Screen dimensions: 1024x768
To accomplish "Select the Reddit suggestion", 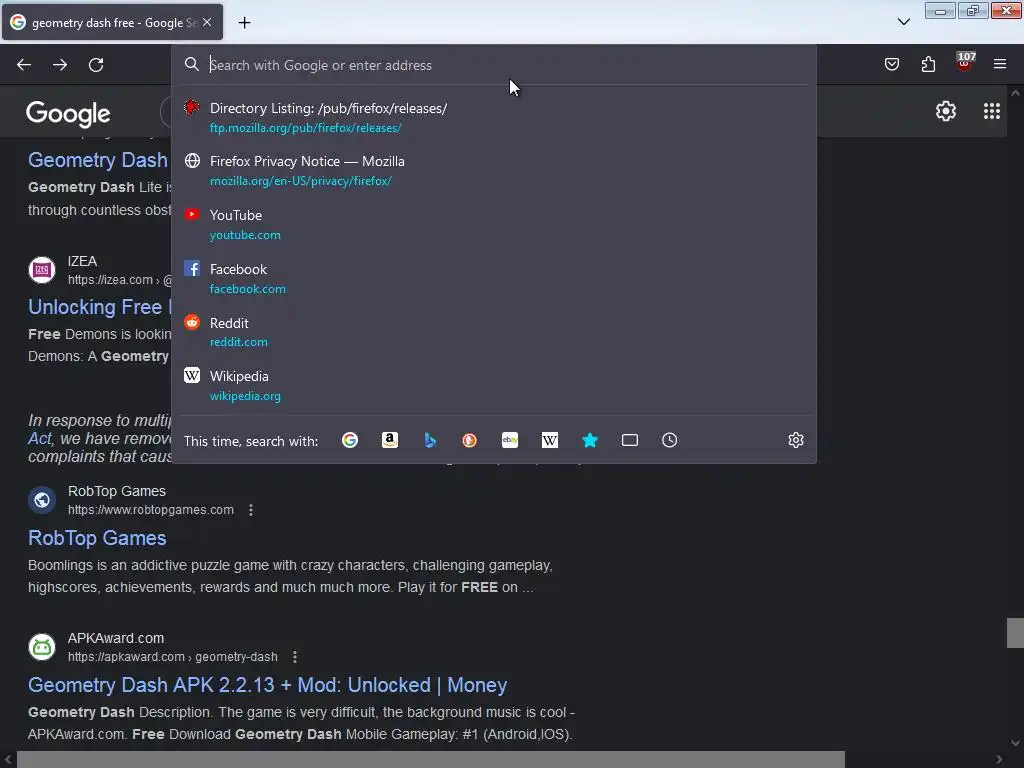I will click(x=494, y=332).
